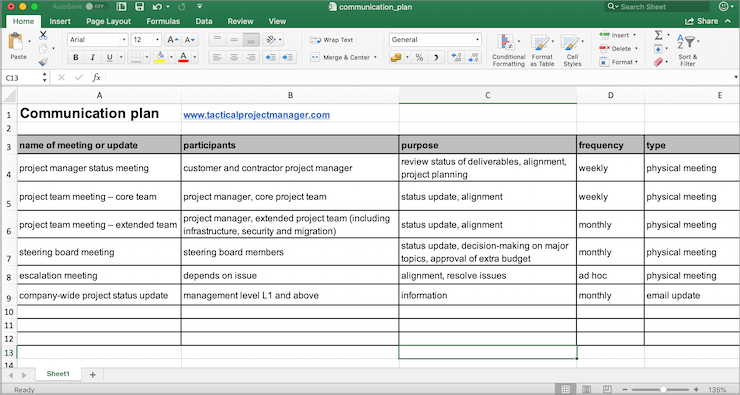Toggle AutoSave off switch
This screenshot has width=740, height=395.
(97, 7)
